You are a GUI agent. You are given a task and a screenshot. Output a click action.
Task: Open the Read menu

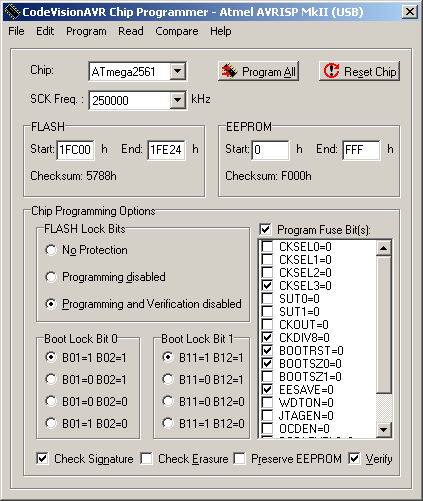tap(131, 31)
